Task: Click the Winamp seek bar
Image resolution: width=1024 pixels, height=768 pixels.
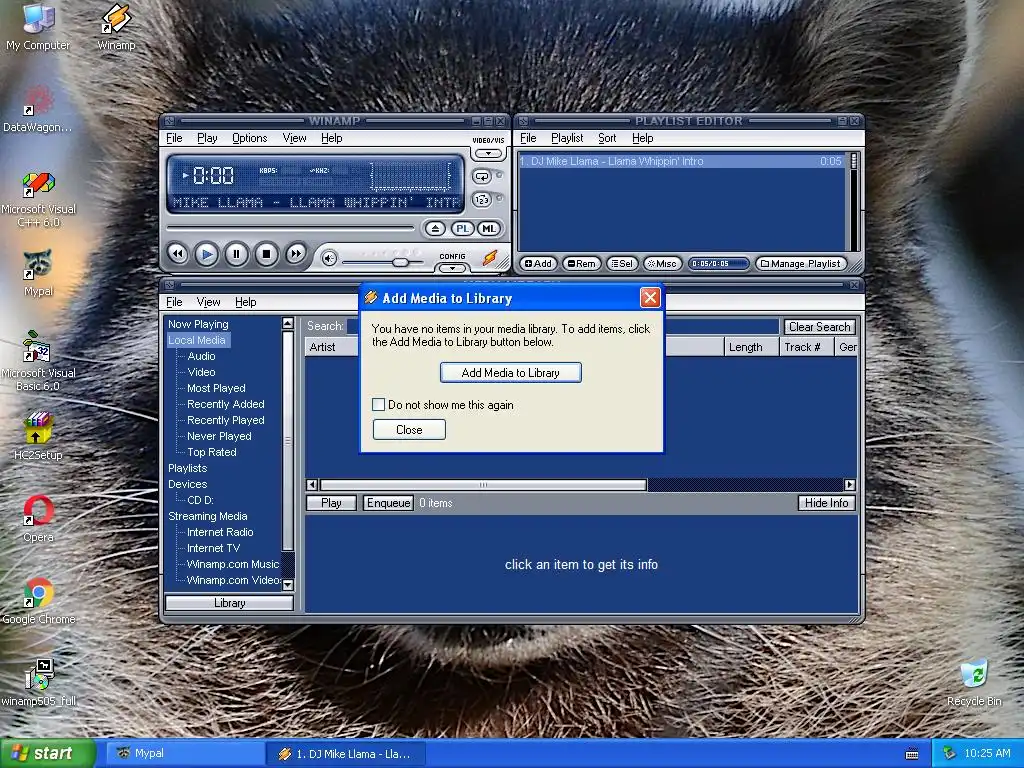Action: [291, 228]
